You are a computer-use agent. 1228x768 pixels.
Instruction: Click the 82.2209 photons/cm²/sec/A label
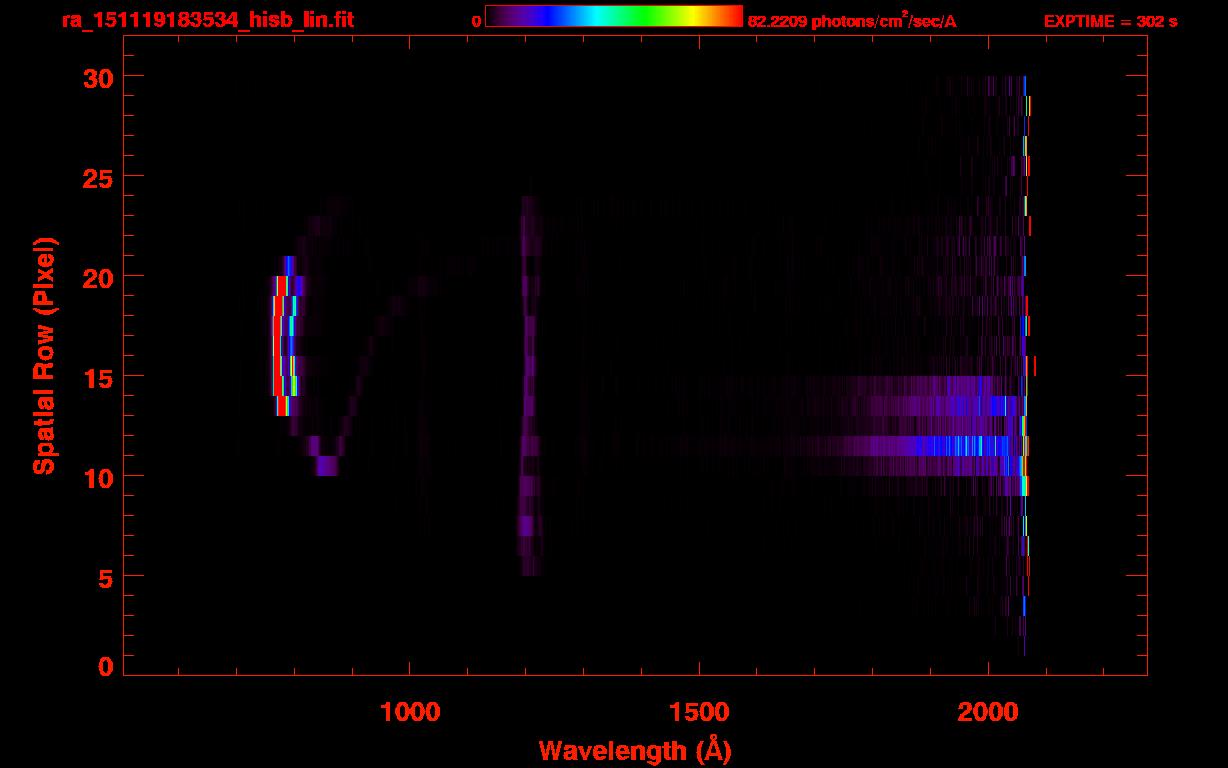click(x=852, y=20)
